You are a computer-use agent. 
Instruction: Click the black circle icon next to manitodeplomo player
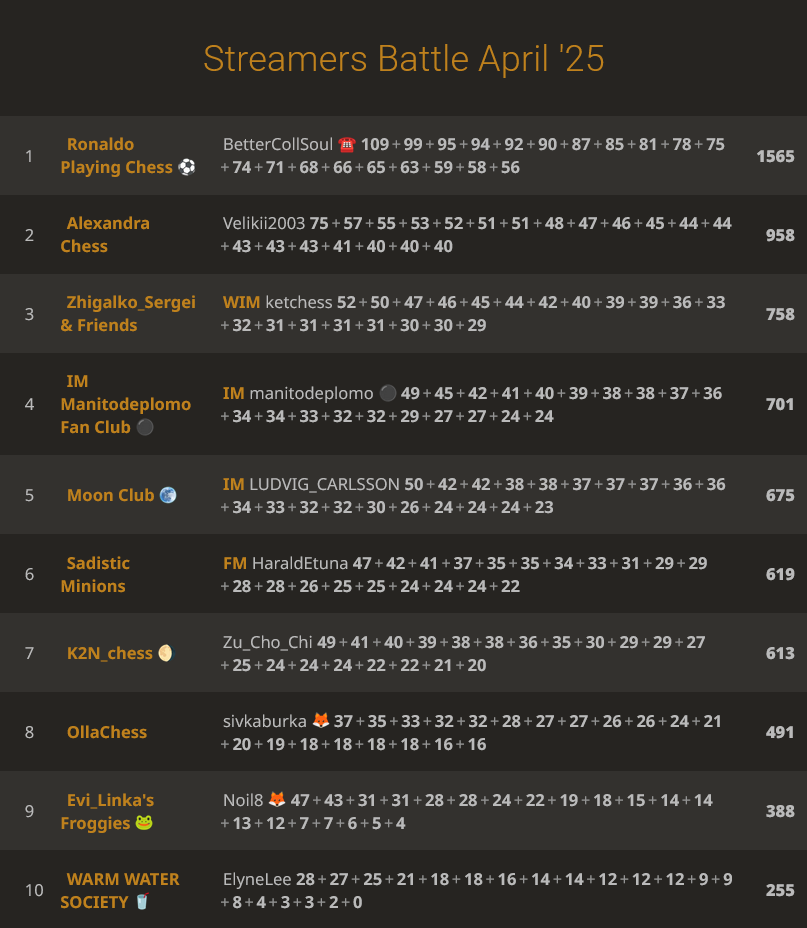(388, 394)
